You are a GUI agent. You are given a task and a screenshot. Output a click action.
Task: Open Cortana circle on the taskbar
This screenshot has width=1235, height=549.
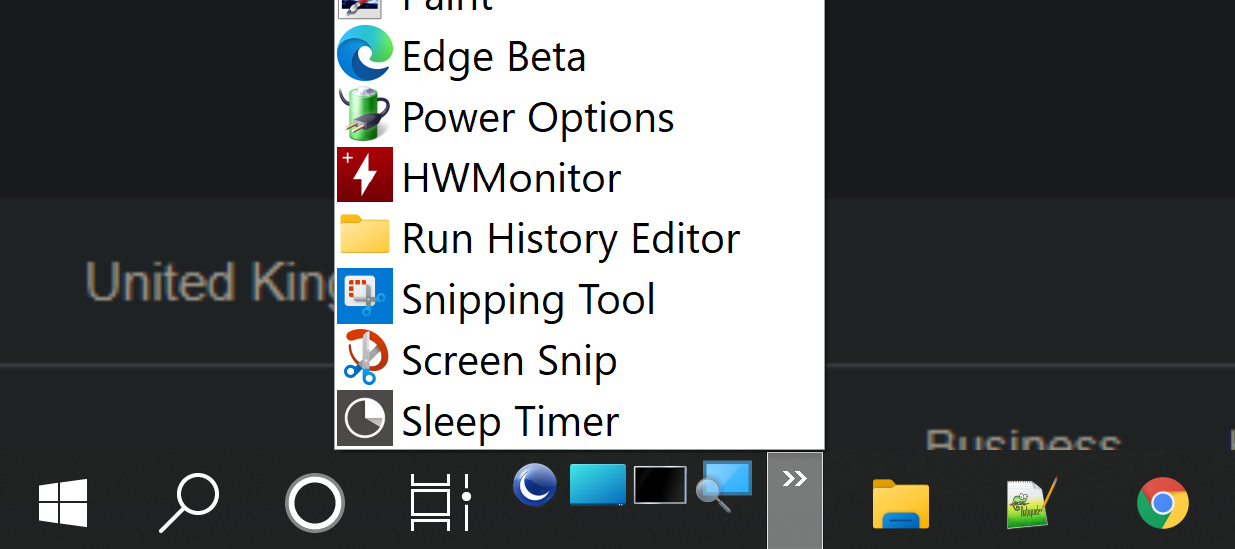314,502
